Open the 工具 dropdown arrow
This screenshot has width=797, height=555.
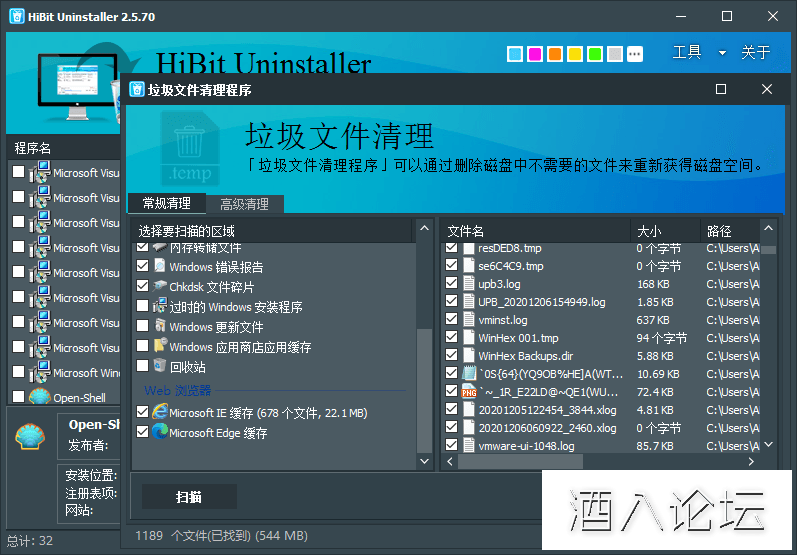point(722,53)
